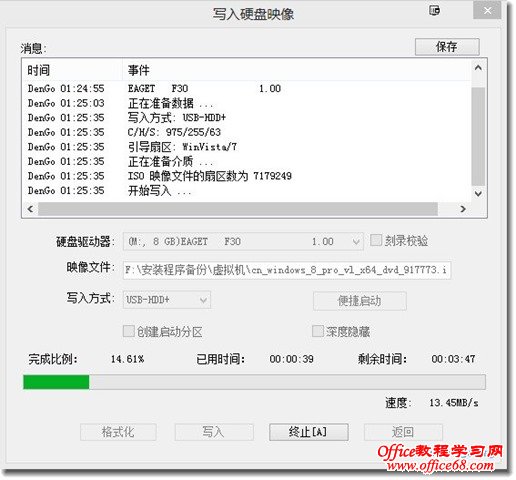Select the row '正在准备介质 ...'

[247, 162]
